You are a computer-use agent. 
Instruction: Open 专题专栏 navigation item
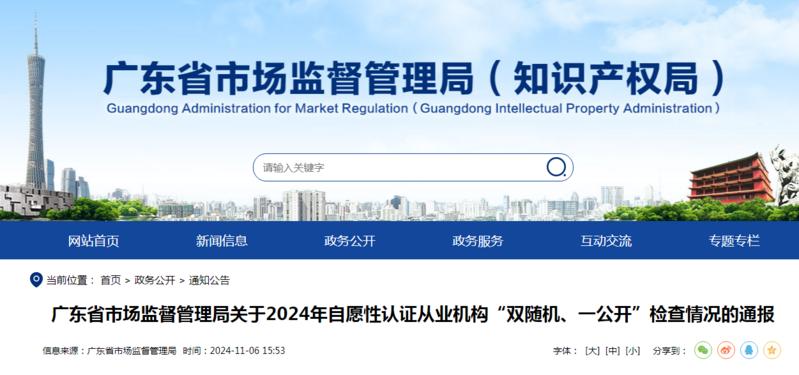(734, 241)
